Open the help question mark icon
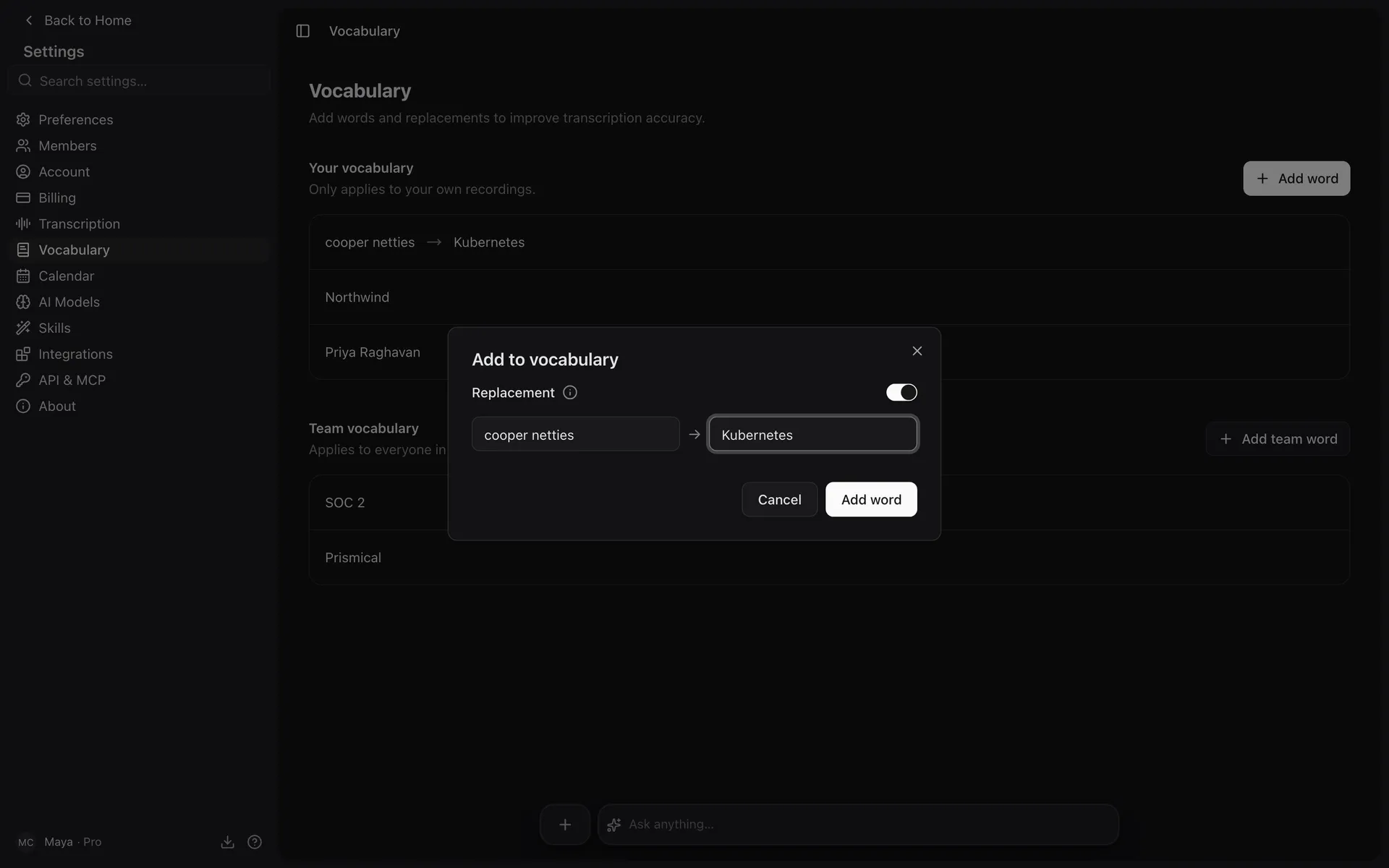 pos(255,842)
